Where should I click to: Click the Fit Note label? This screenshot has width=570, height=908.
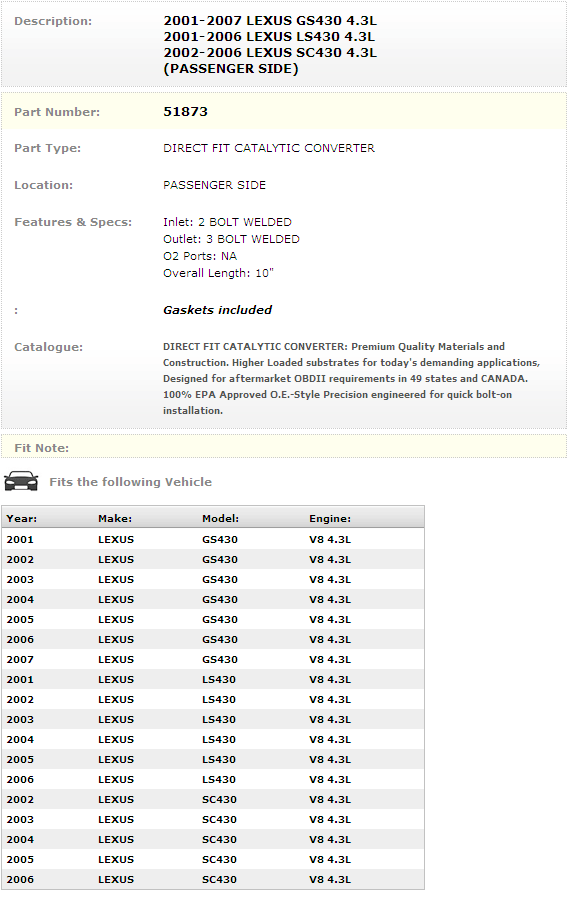pos(42,448)
